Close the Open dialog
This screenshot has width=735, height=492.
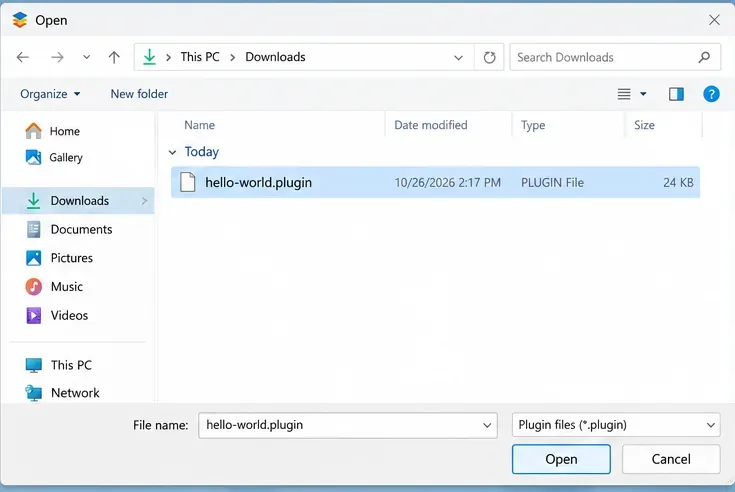tap(714, 20)
